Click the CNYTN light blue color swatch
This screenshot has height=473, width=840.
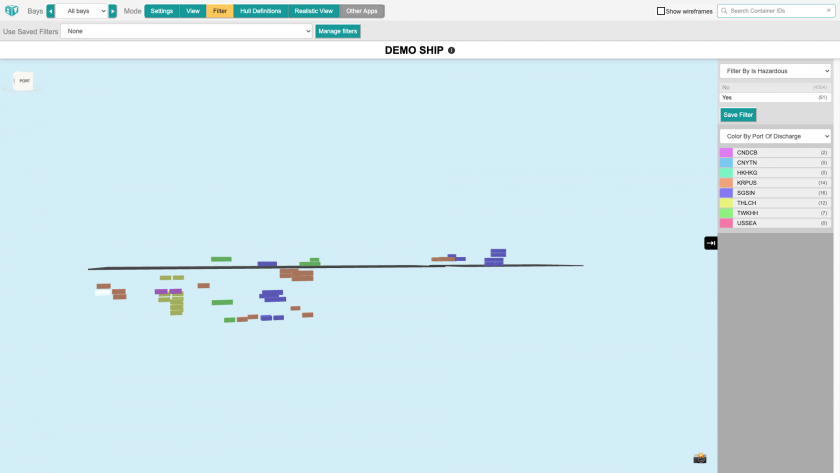pyautogui.click(x=726, y=163)
